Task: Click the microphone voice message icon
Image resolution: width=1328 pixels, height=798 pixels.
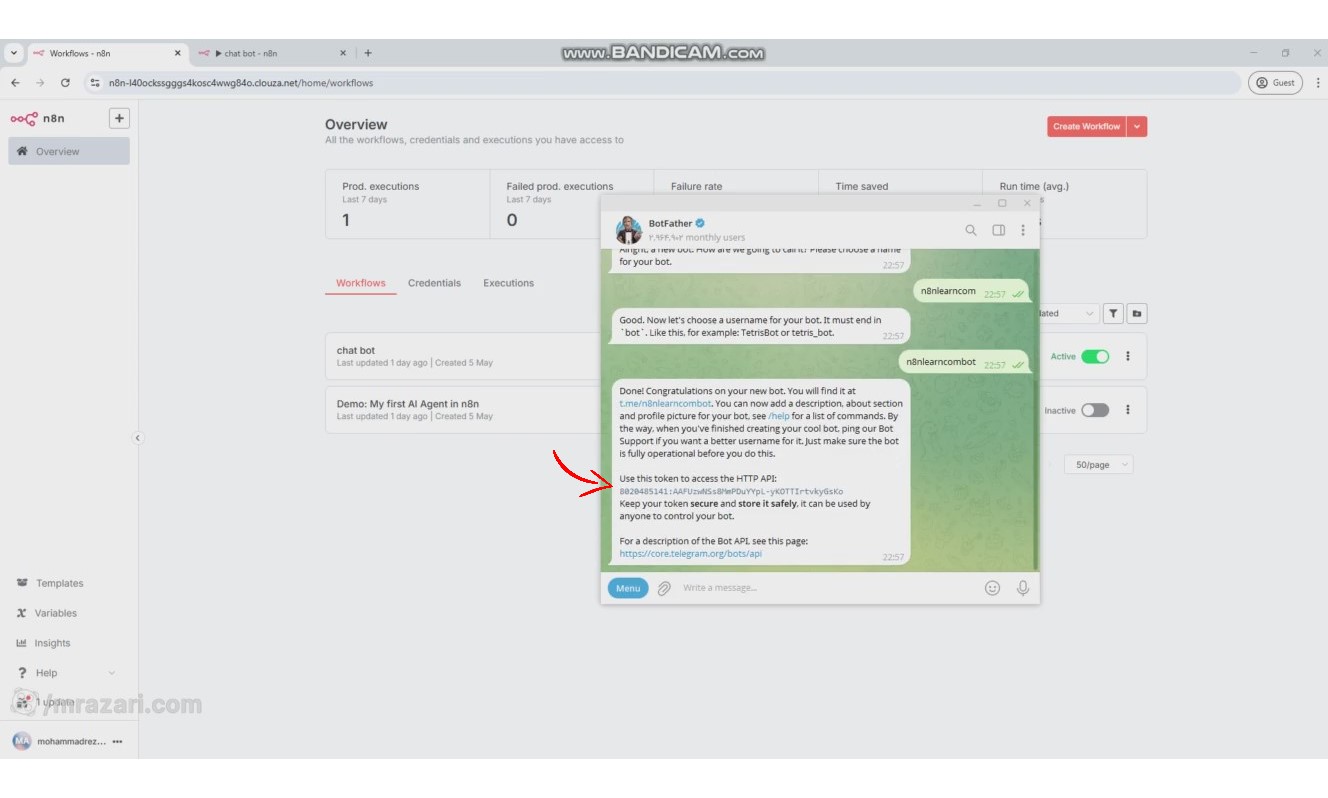Action: click(x=1022, y=588)
